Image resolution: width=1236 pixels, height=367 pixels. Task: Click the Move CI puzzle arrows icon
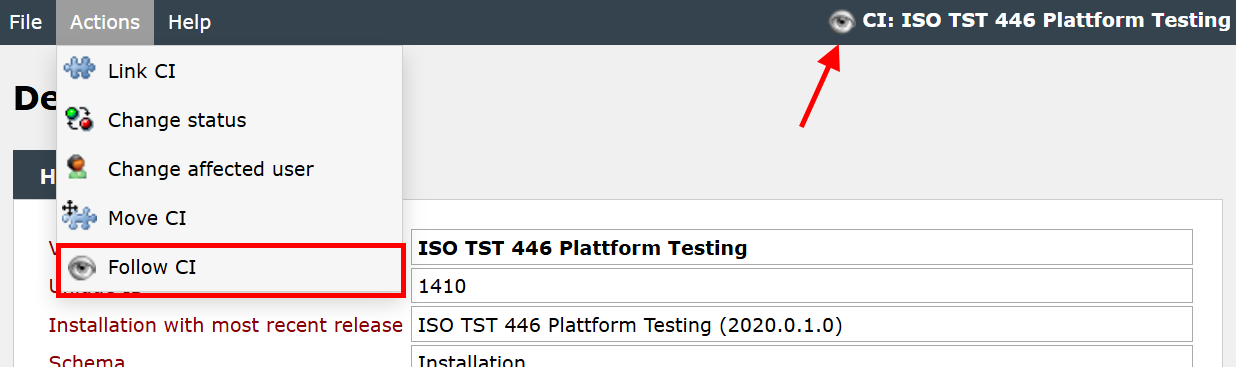(79, 216)
